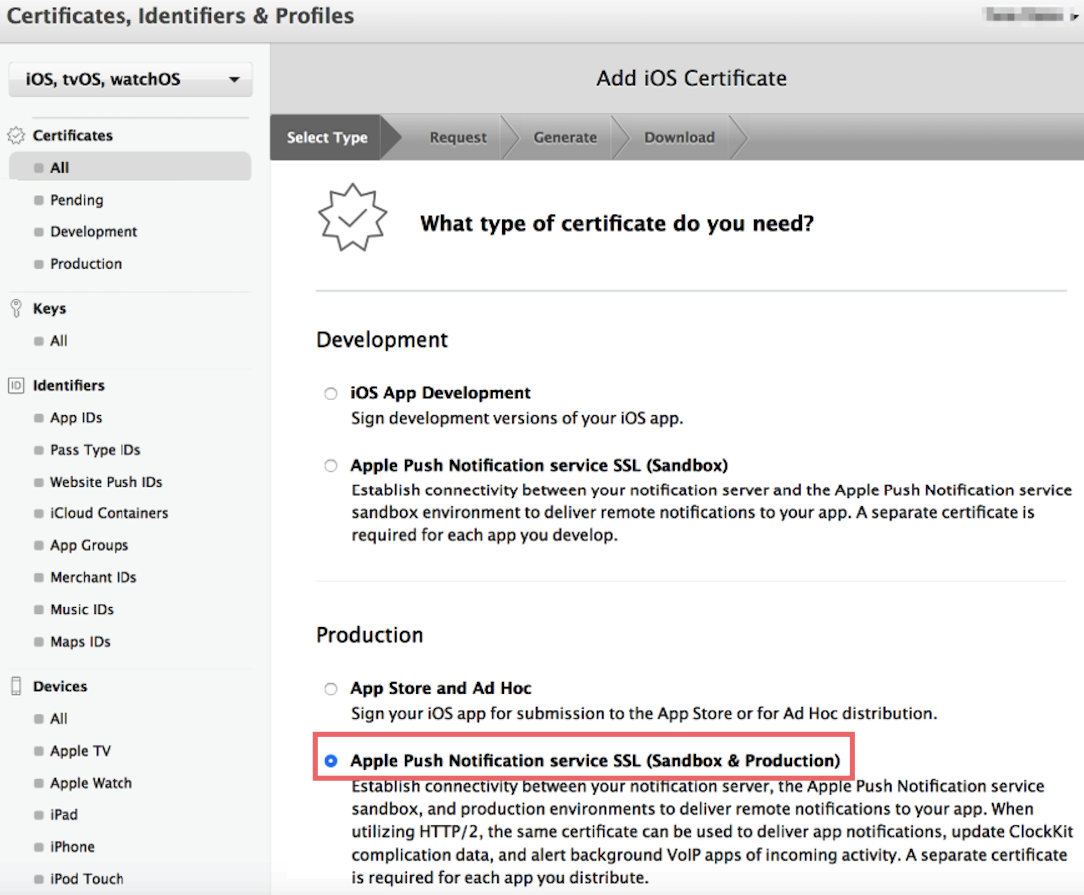Open Maps IDs
Image resolution: width=1084 pixels, height=895 pixels.
(x=80, y=641)
